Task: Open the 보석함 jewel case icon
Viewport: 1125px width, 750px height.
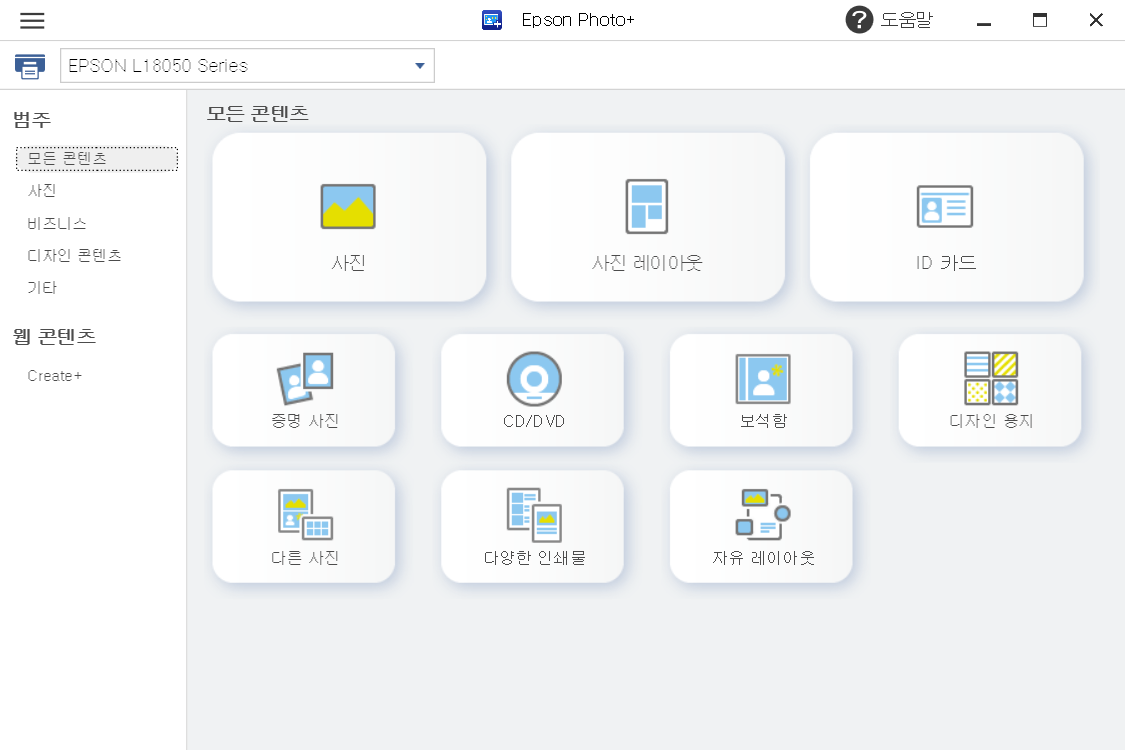Action: [x=763, y=378]
